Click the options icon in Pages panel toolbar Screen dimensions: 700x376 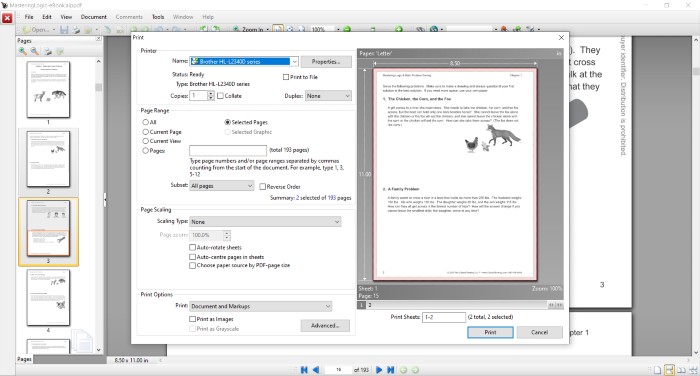tap(60, 51)
